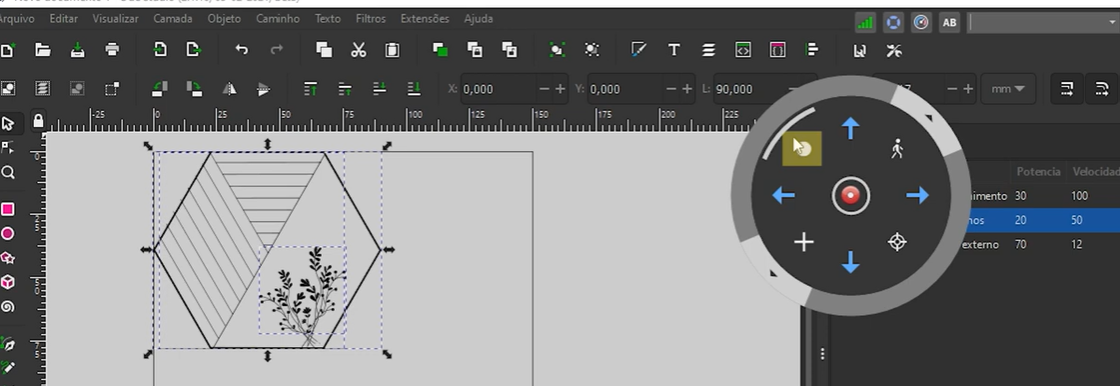The height and width of the screenshot is (386, 1120).
Task: Select the Zoom tool in toolbox
Action: (x=8, y=172)
